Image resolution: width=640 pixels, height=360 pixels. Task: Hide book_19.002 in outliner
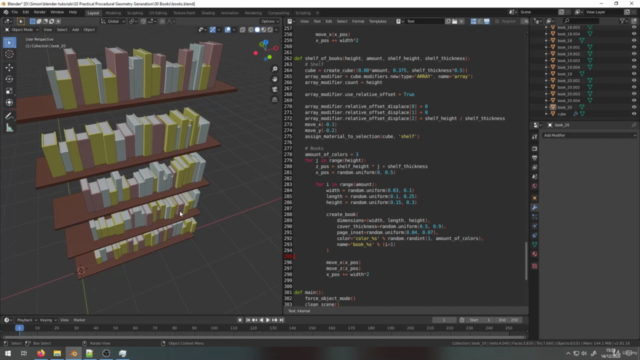634,54
